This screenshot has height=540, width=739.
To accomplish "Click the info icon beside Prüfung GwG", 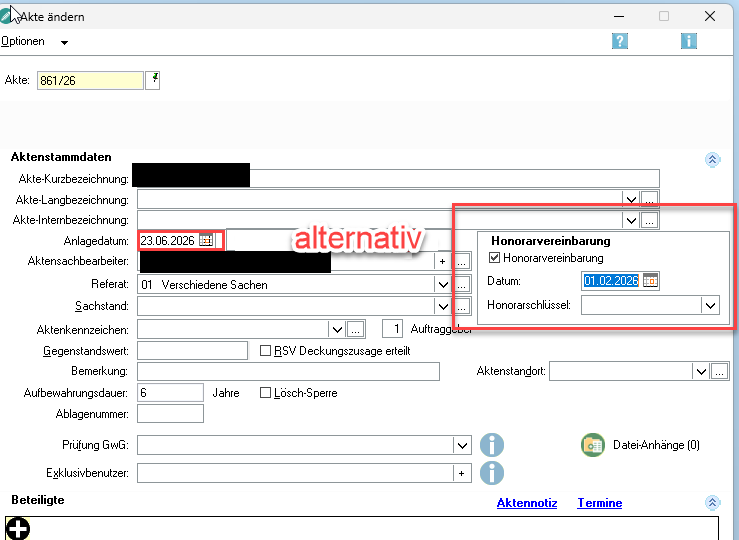I will click(492, 445).
